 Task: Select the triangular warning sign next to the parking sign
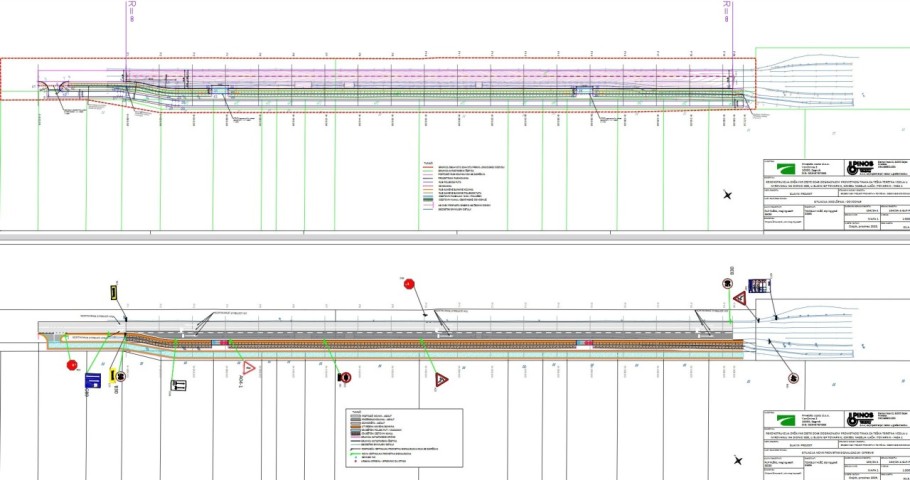[x=739, y=299]
